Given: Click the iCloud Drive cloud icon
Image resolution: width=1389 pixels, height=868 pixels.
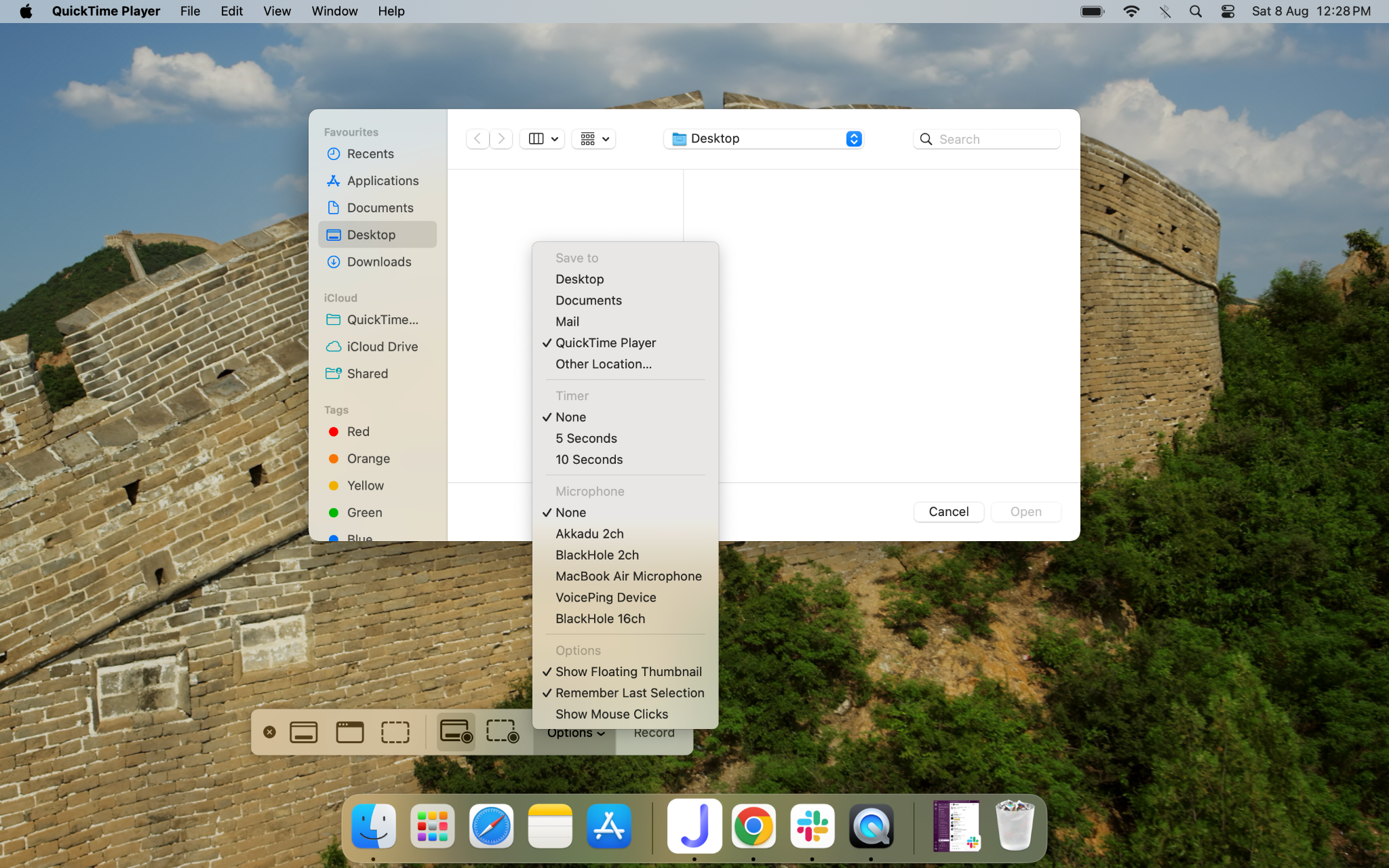Looking at the screenshot, I should coord(333,347).
